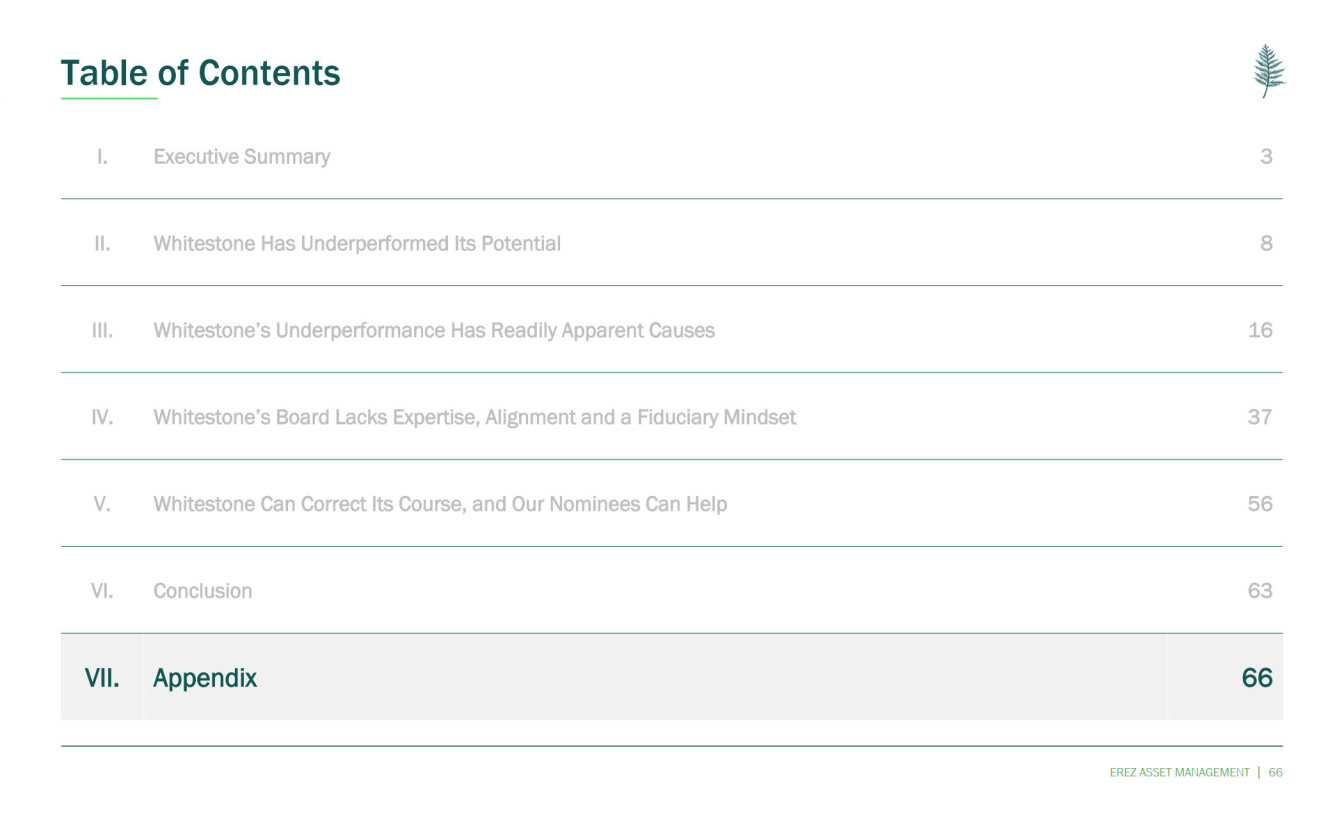
Task: Jump to the Conclusion section
Action: pyautogui.click(x=203, y=591)
